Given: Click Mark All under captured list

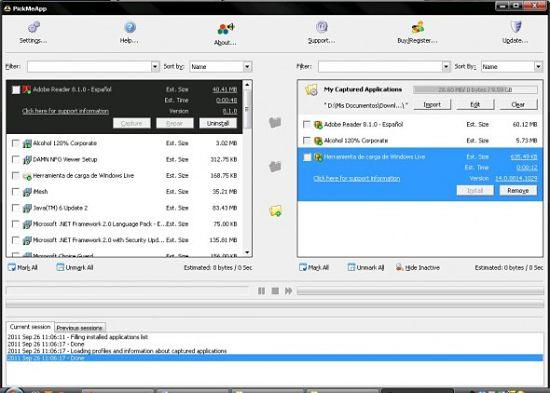Looking at the screenshot, I should coord(314,267).
